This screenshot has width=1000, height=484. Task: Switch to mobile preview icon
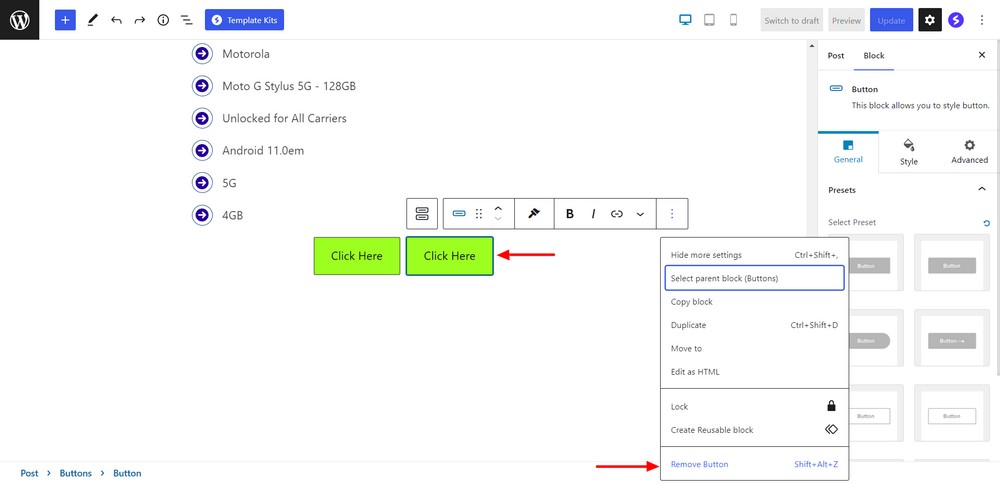(733, 20)
